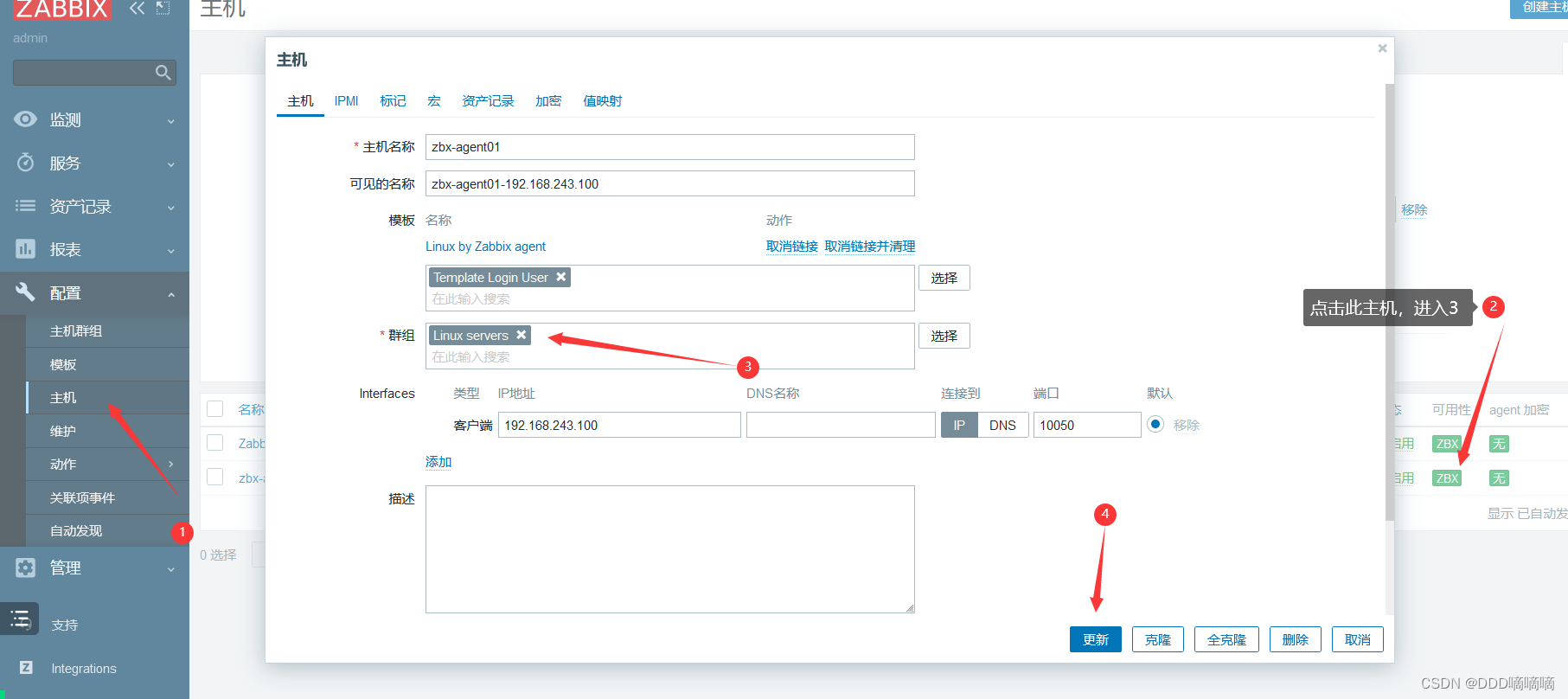Switch to the 主机 tab in the dialog

click(300, 101)
